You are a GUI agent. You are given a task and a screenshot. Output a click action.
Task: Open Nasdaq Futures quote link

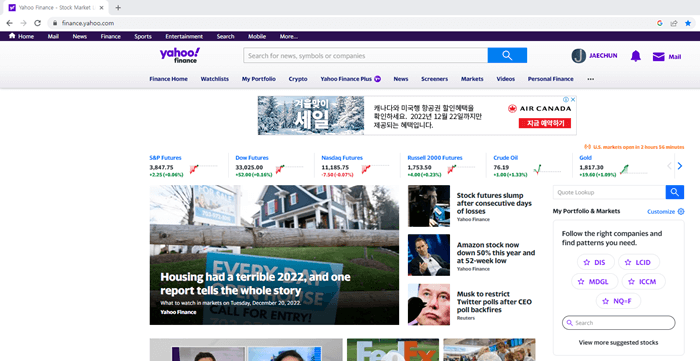(342, 158)
